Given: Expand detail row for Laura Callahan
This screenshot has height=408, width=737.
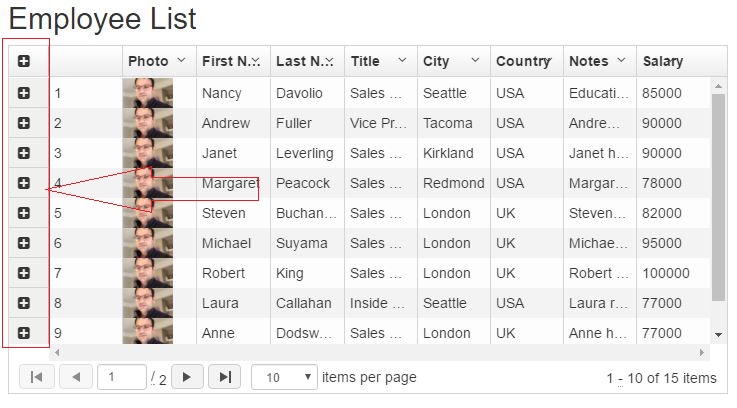Looking at the screenshot, I should 24,303.
